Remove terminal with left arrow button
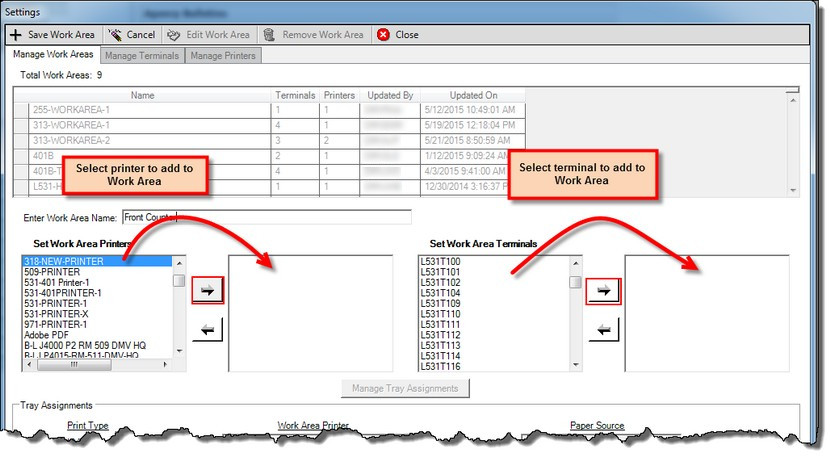The image size is (831, 462). click(x=603, y=330)
